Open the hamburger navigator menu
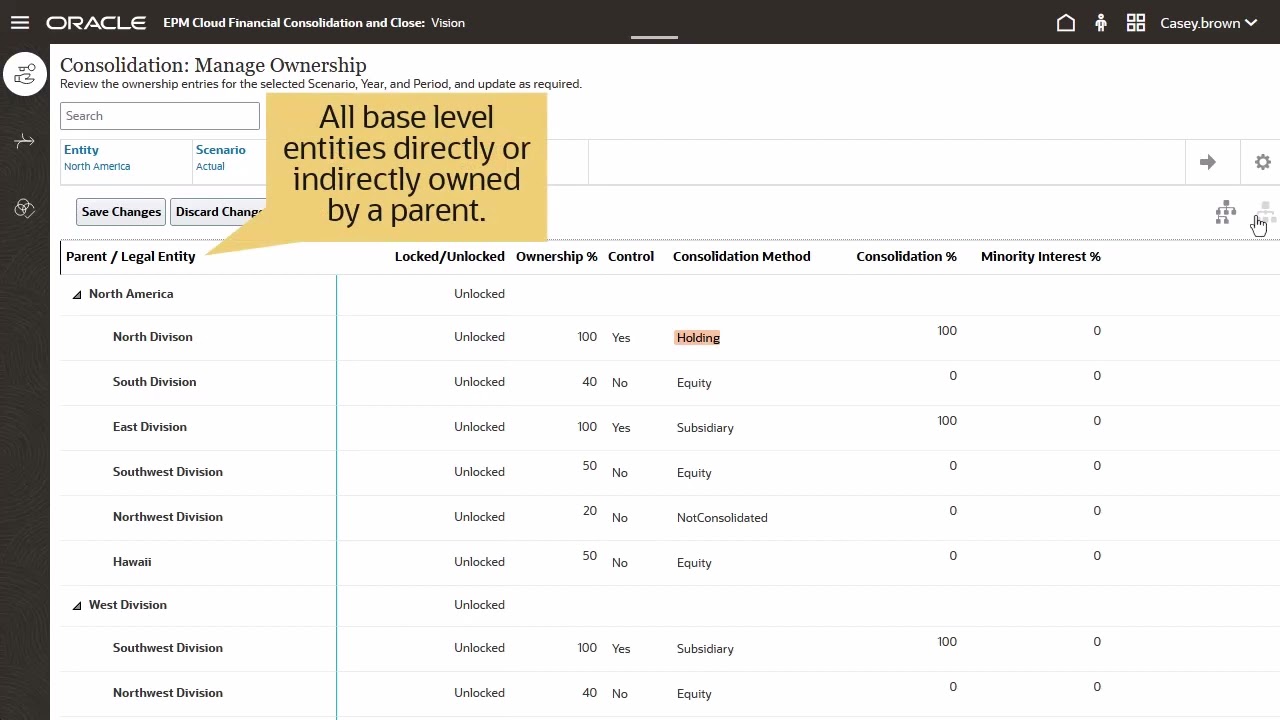Image resolution: width=1280 pixels, height=720 pixels. point(20,22)
